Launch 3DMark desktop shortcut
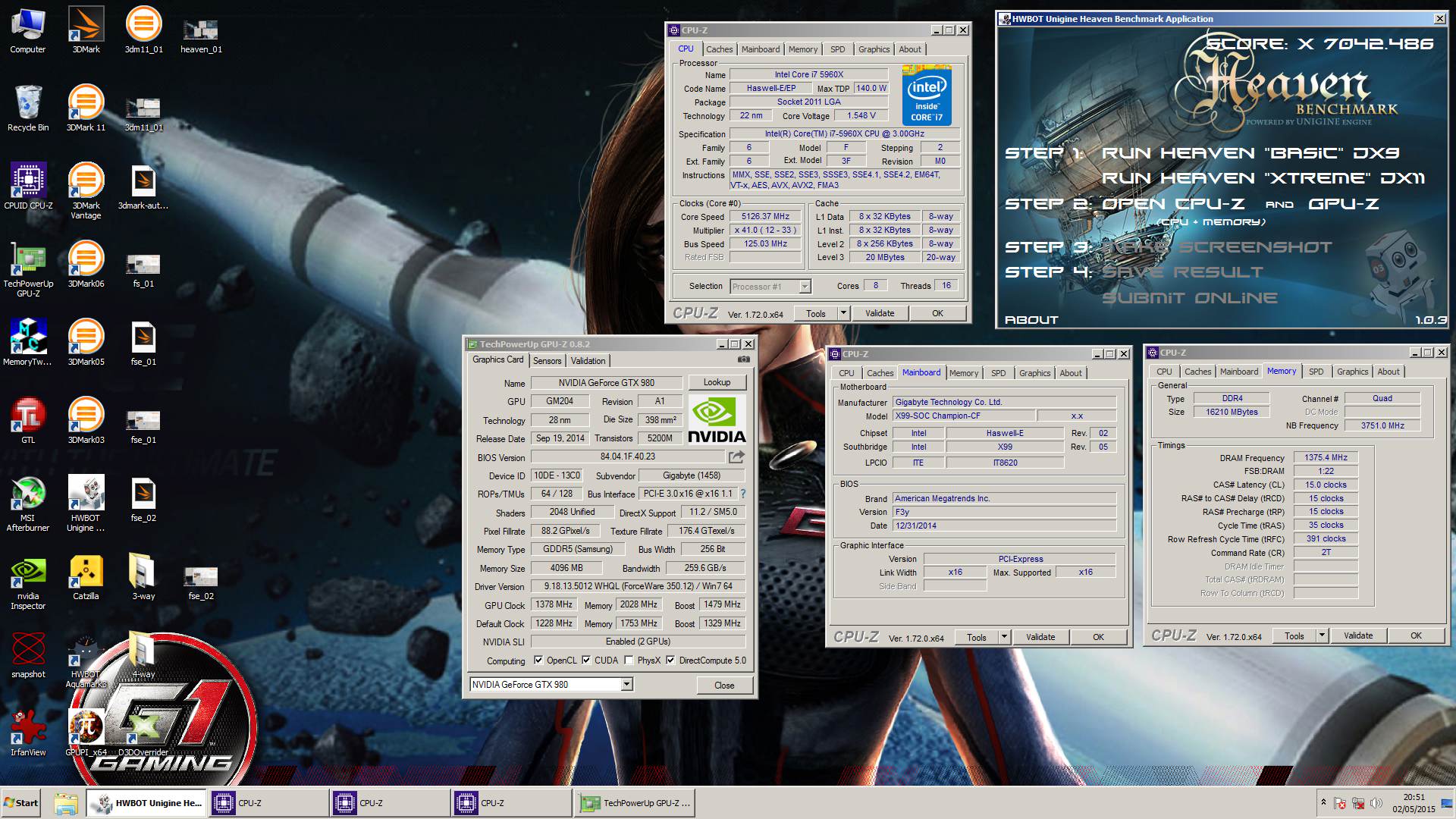The height and width of the screenshot is (819, 1456). [86, 31]
